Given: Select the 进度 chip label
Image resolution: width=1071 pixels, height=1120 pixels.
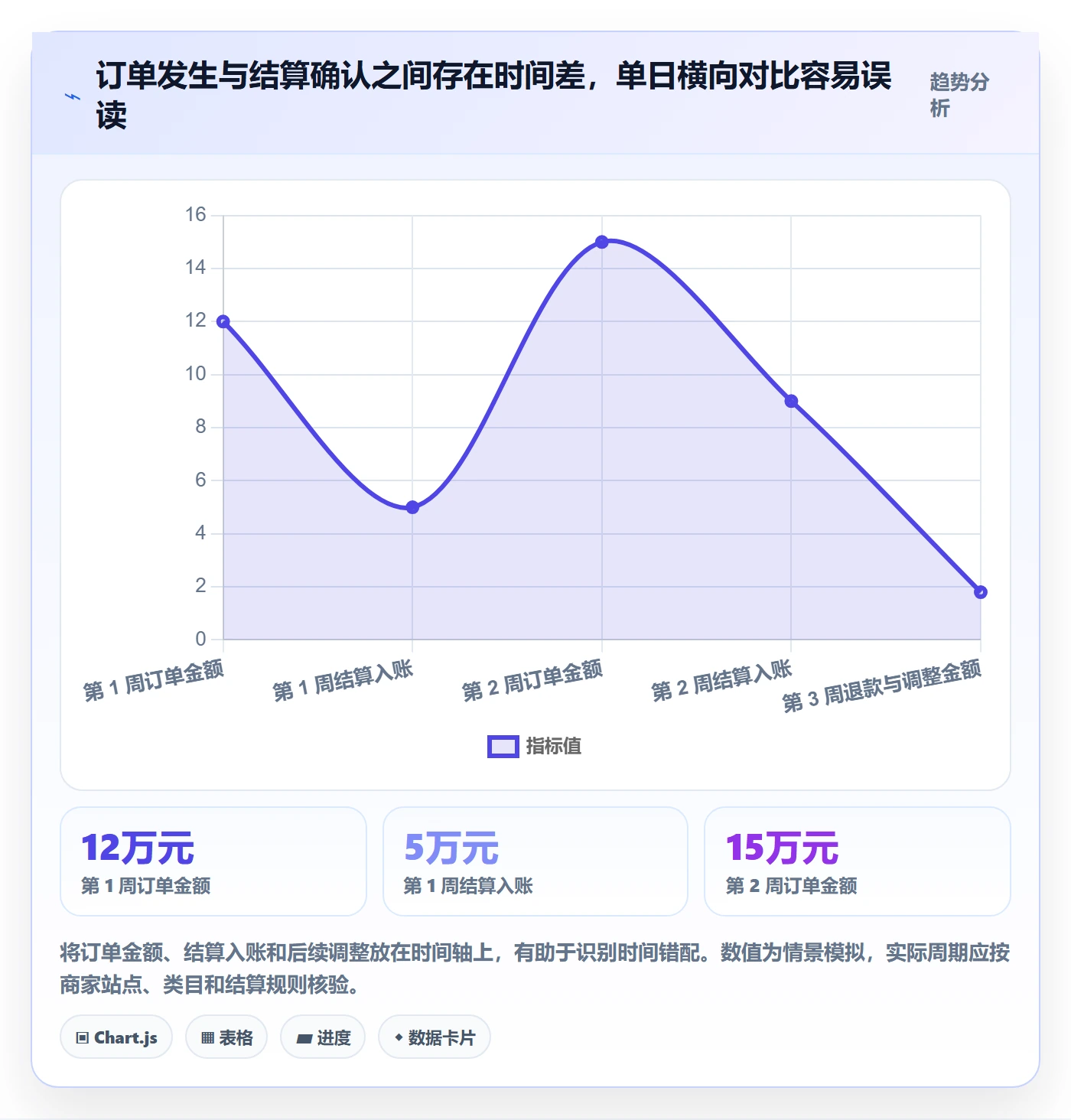Looking at the screenshot, I should point(334,1038).
